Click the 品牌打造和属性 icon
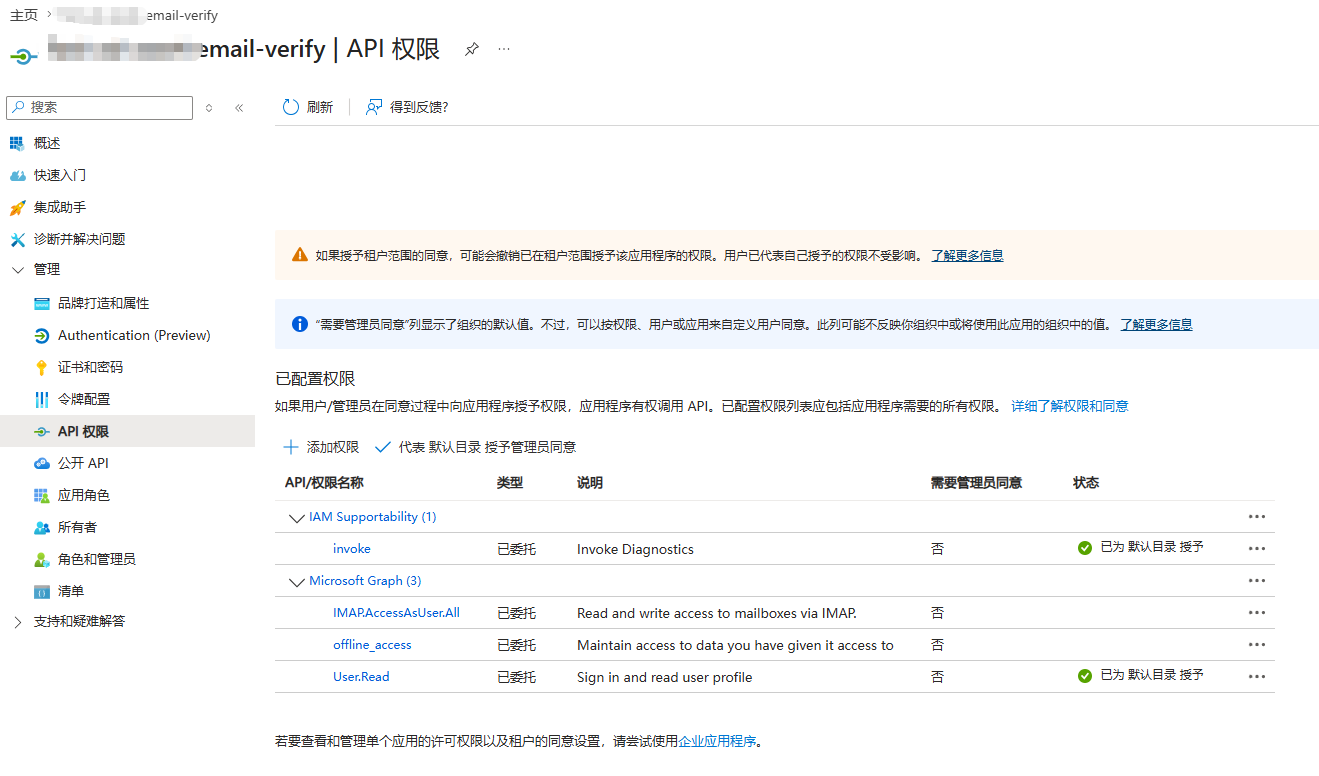 pyautogui.click(x=41, y=303)
